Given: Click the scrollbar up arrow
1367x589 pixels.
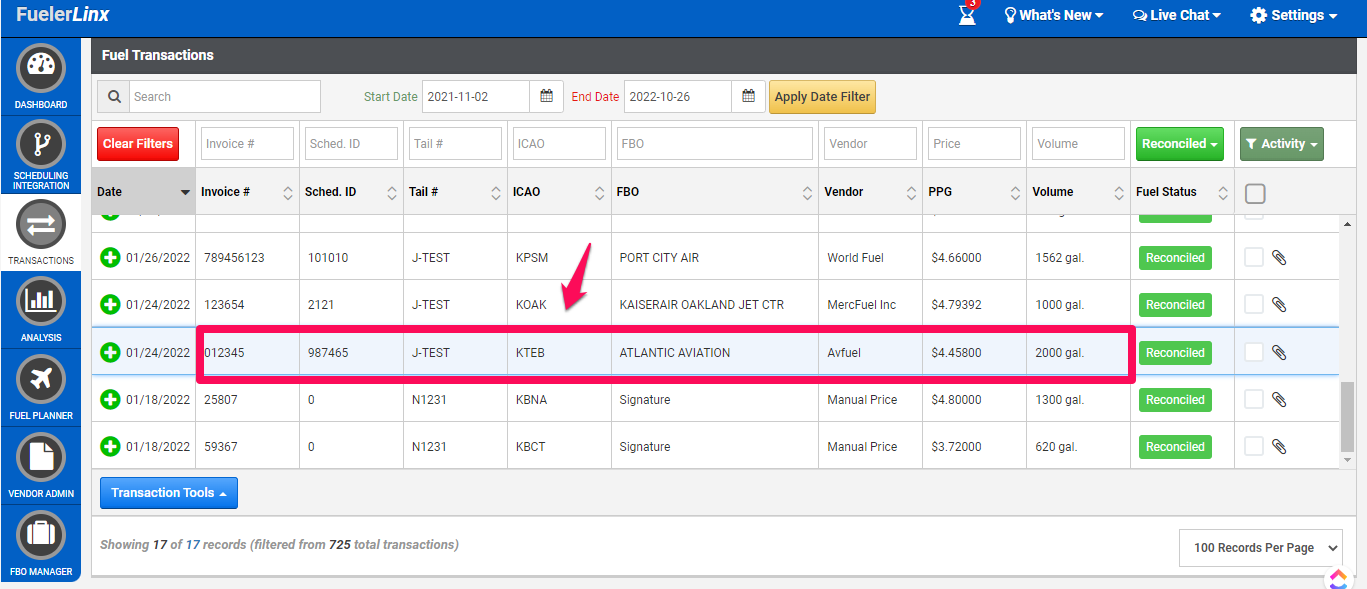Looking at the screenshot, I should tap(1347, 224).
